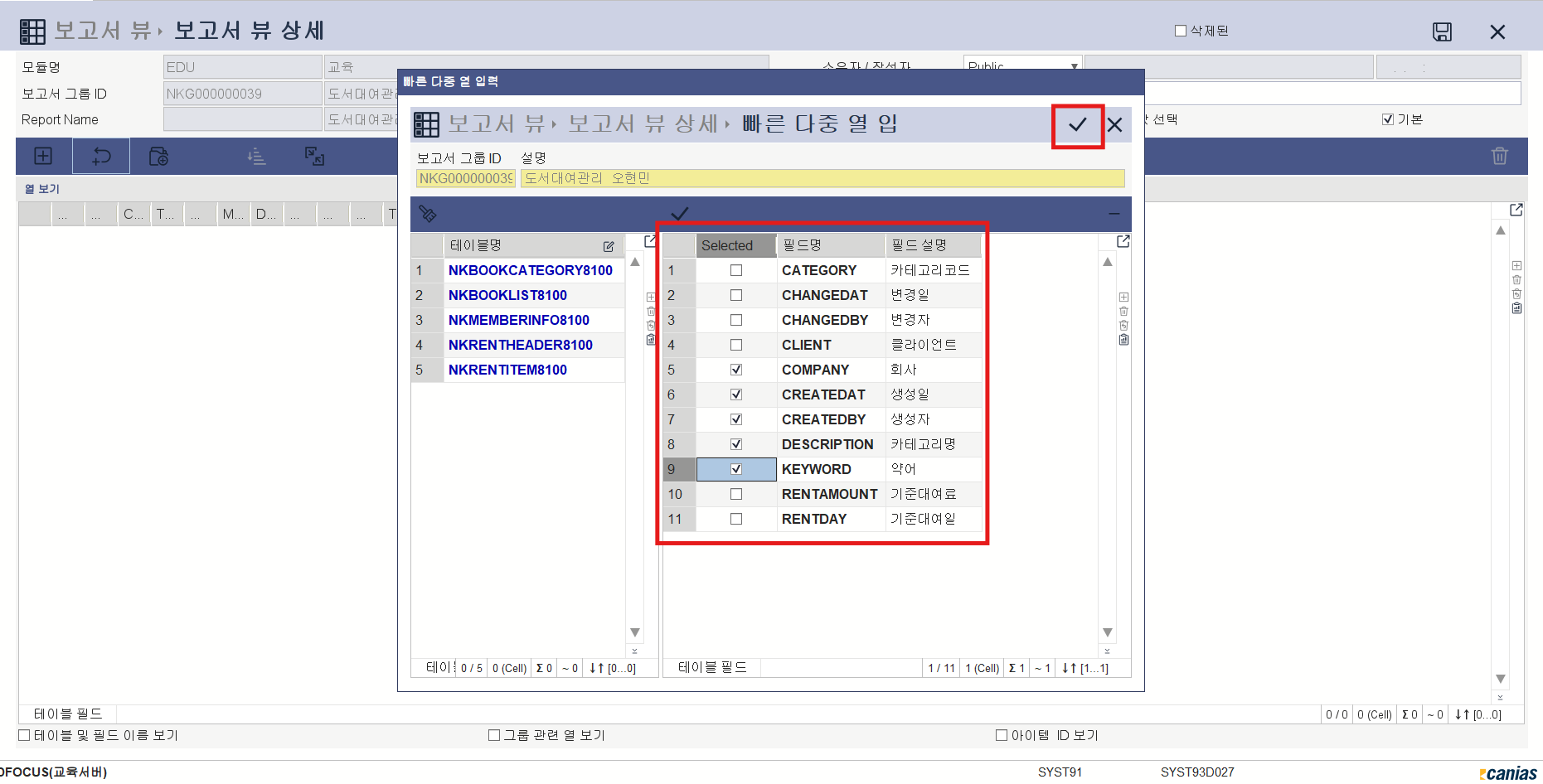This screenshot has height=784, width=1543.
Task: Click the KEYWORD field name cell
Action: point(831,469)
